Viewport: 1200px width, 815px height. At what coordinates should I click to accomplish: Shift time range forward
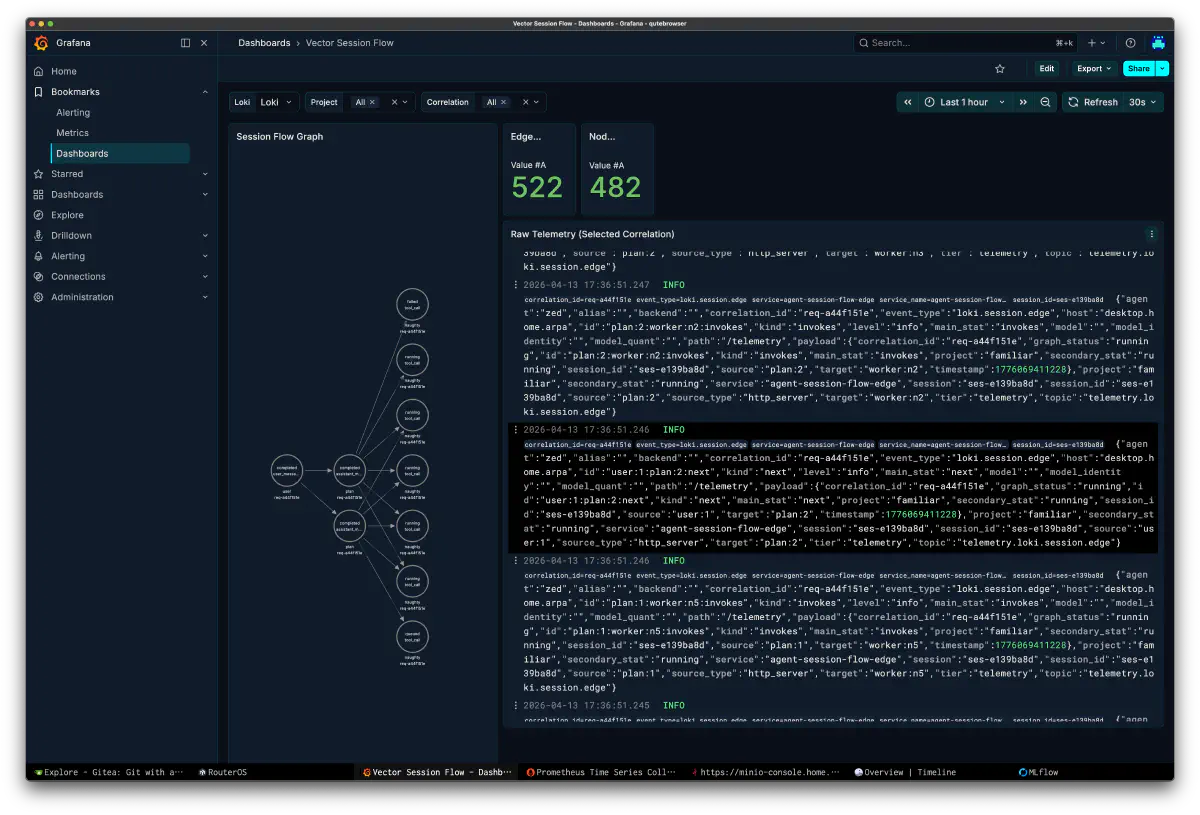1023,102
